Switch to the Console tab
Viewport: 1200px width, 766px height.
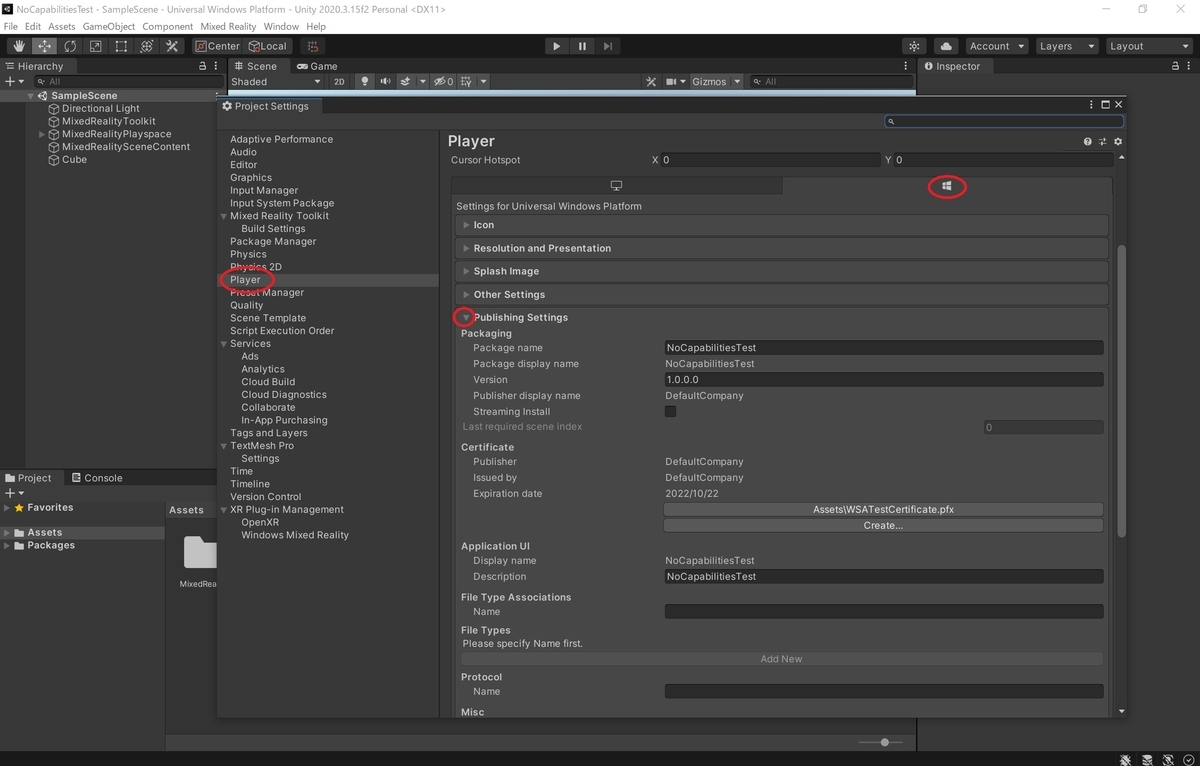click(97, 478)
